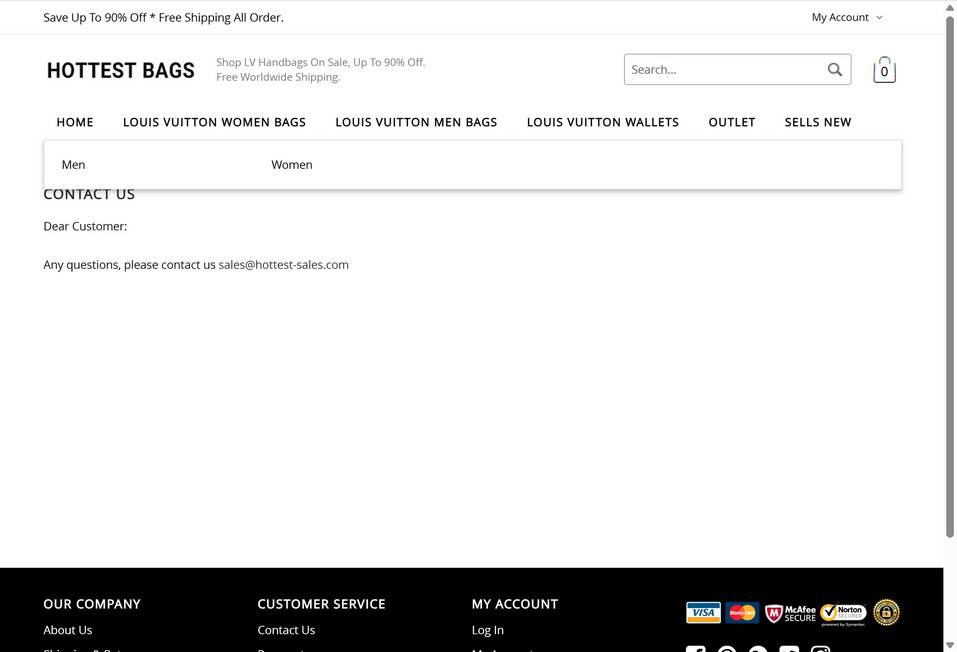The image size is (957, 652).
Task: Open the About Us footer link
Action: 68,630
